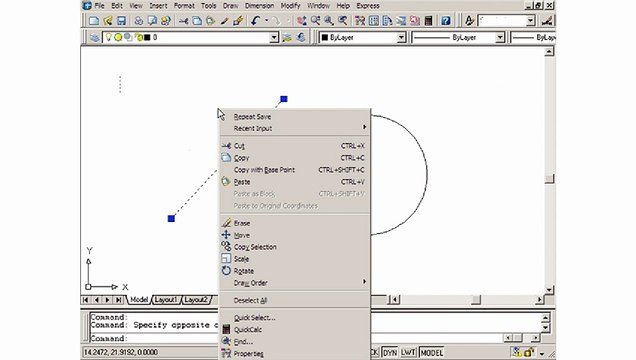Click the layer 0 black color swatch
Image resolution: width=636 pixels, height=360 pixels.
147,37
